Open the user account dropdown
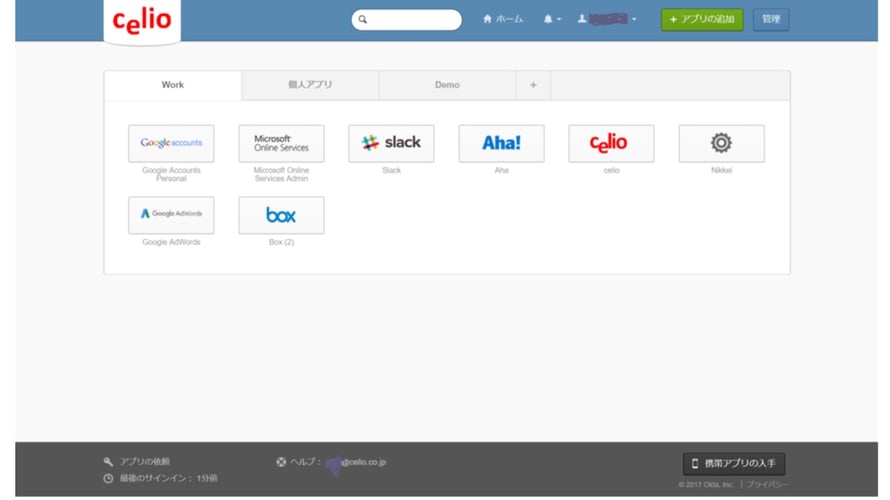Viewport: 890px width, 500px height. coord(607,19)
